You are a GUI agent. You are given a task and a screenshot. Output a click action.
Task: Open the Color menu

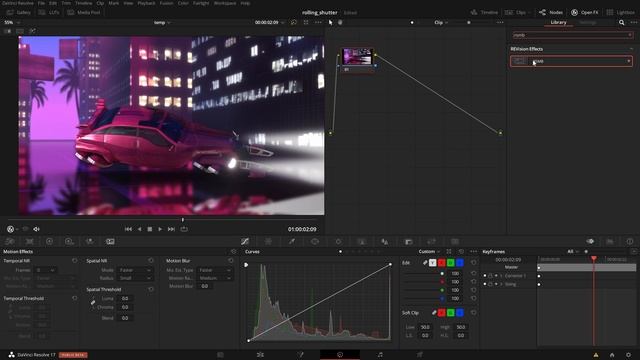pyautogui.click(x=183, y=3)
